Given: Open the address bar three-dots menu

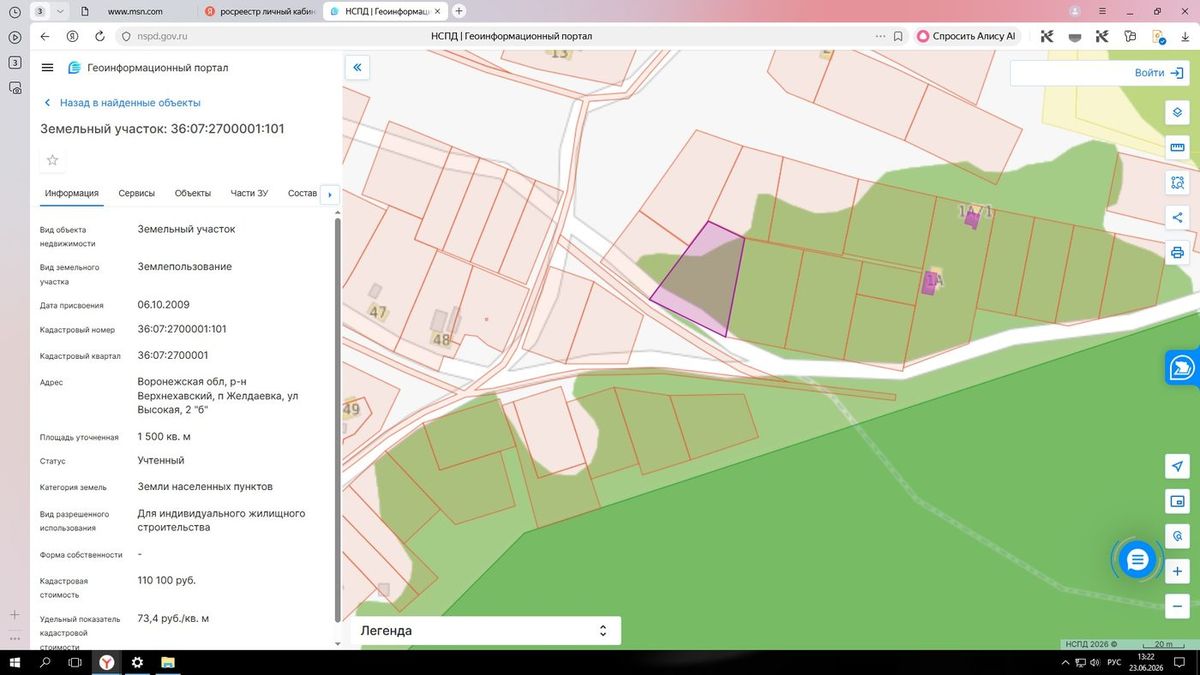Looking at the screenshot, I should point(879,36).
